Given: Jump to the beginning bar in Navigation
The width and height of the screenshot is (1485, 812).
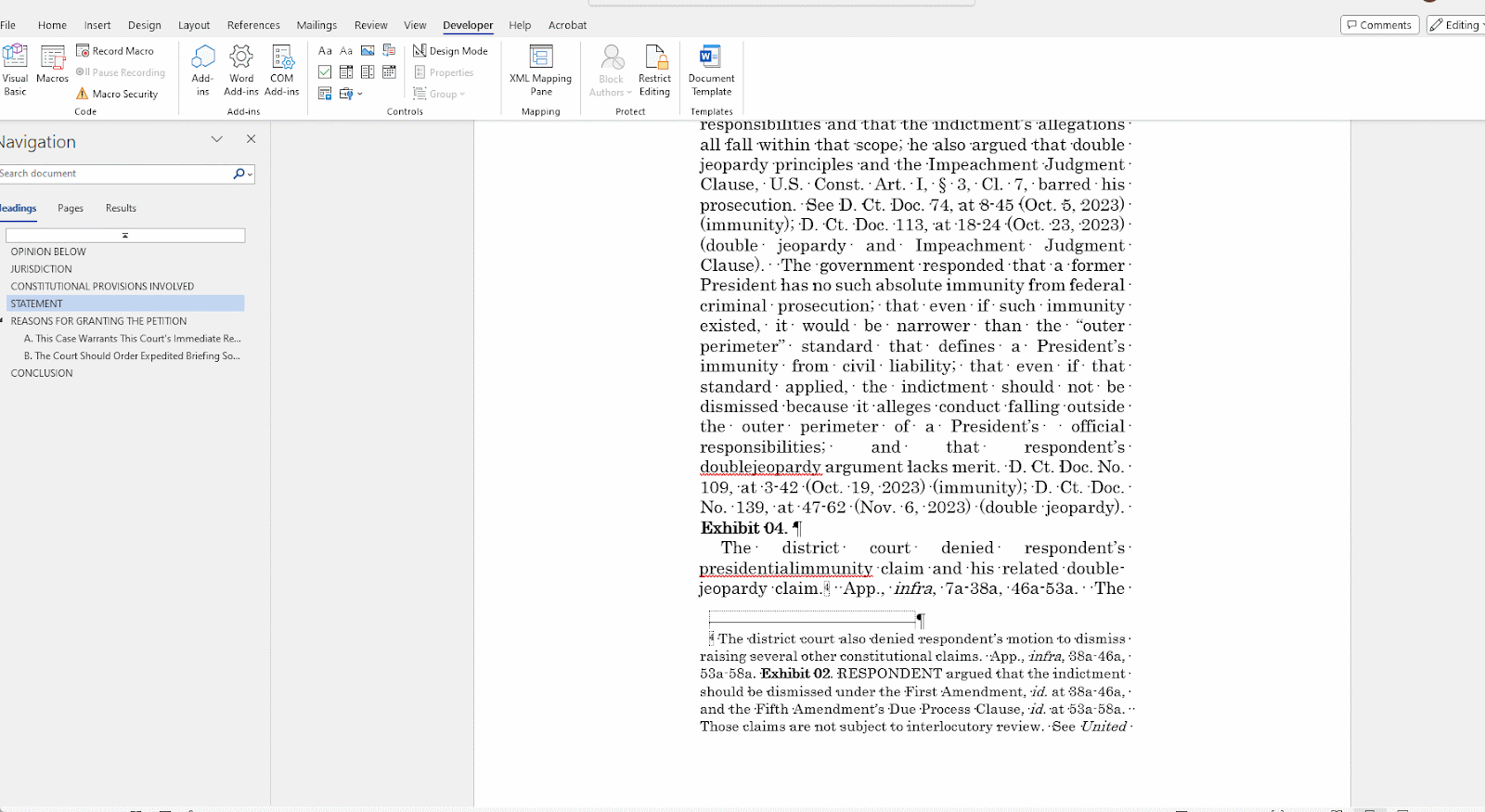Looking at the screenshot, I should 125,236.
